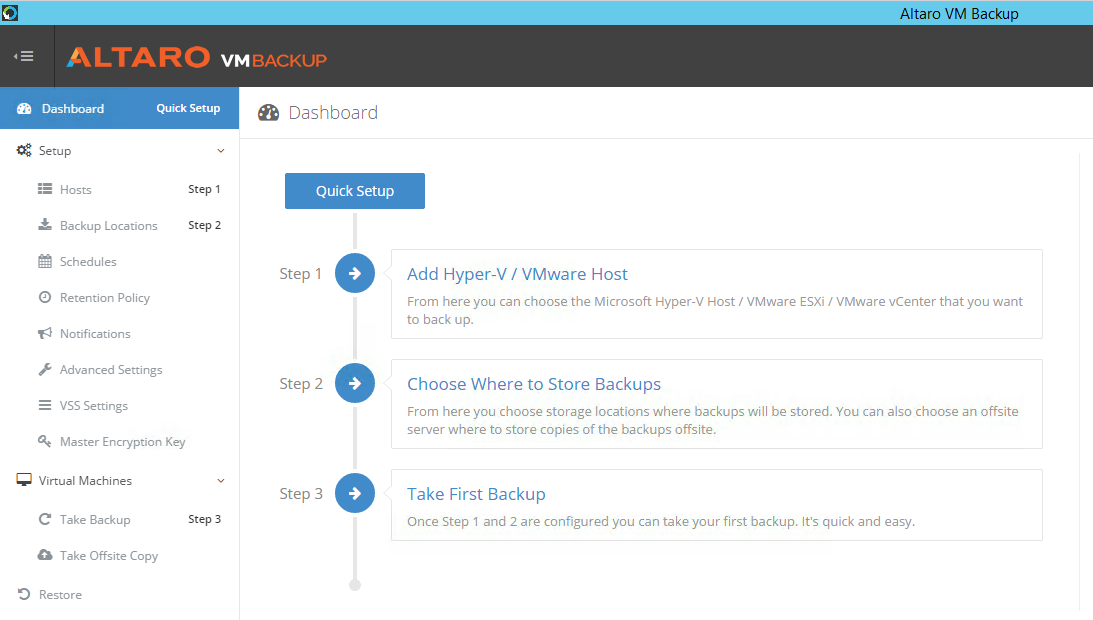Viewport: 1093px width, 620px height.
Task: Click the Take Backup refresh icon
Action: (x=45, y=519)
